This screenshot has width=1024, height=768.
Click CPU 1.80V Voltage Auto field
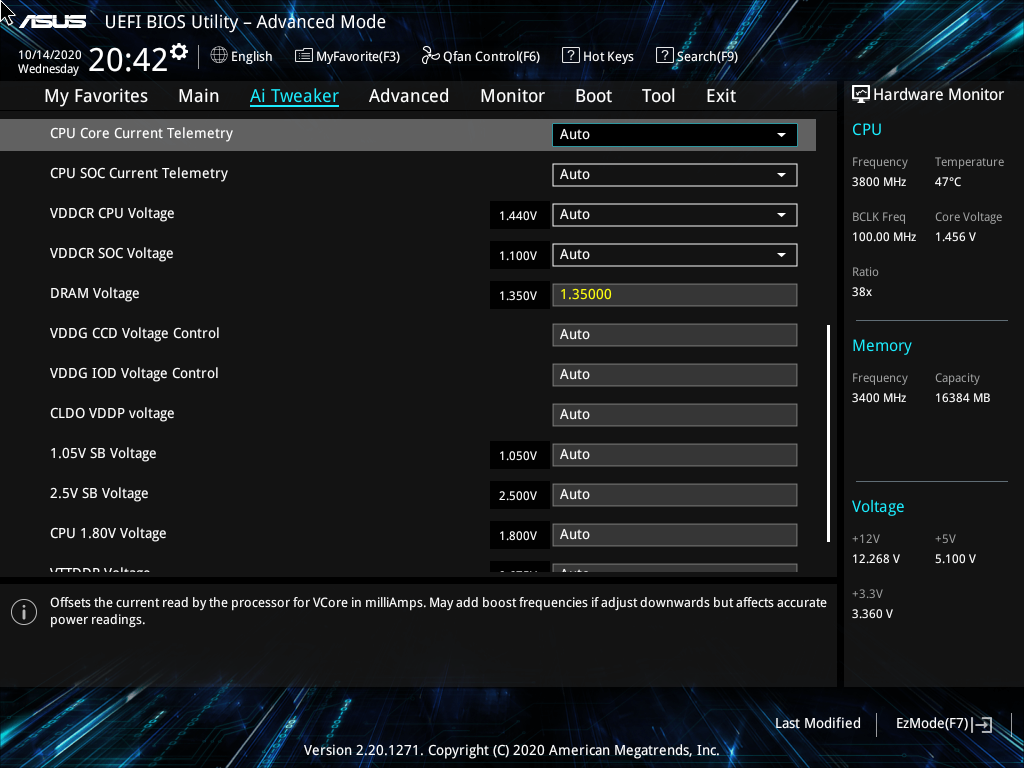tap(675, 535)
